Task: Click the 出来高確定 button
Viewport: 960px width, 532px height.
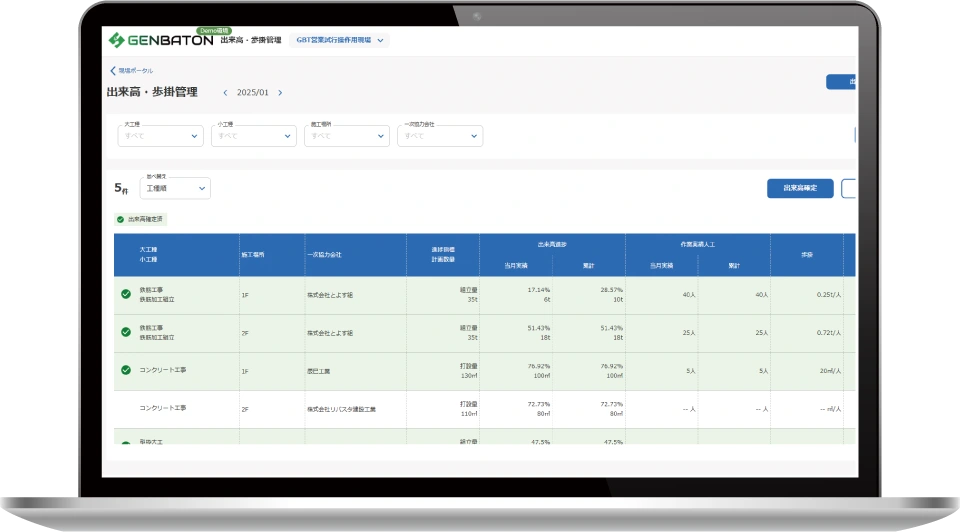Action: [800, 189]
